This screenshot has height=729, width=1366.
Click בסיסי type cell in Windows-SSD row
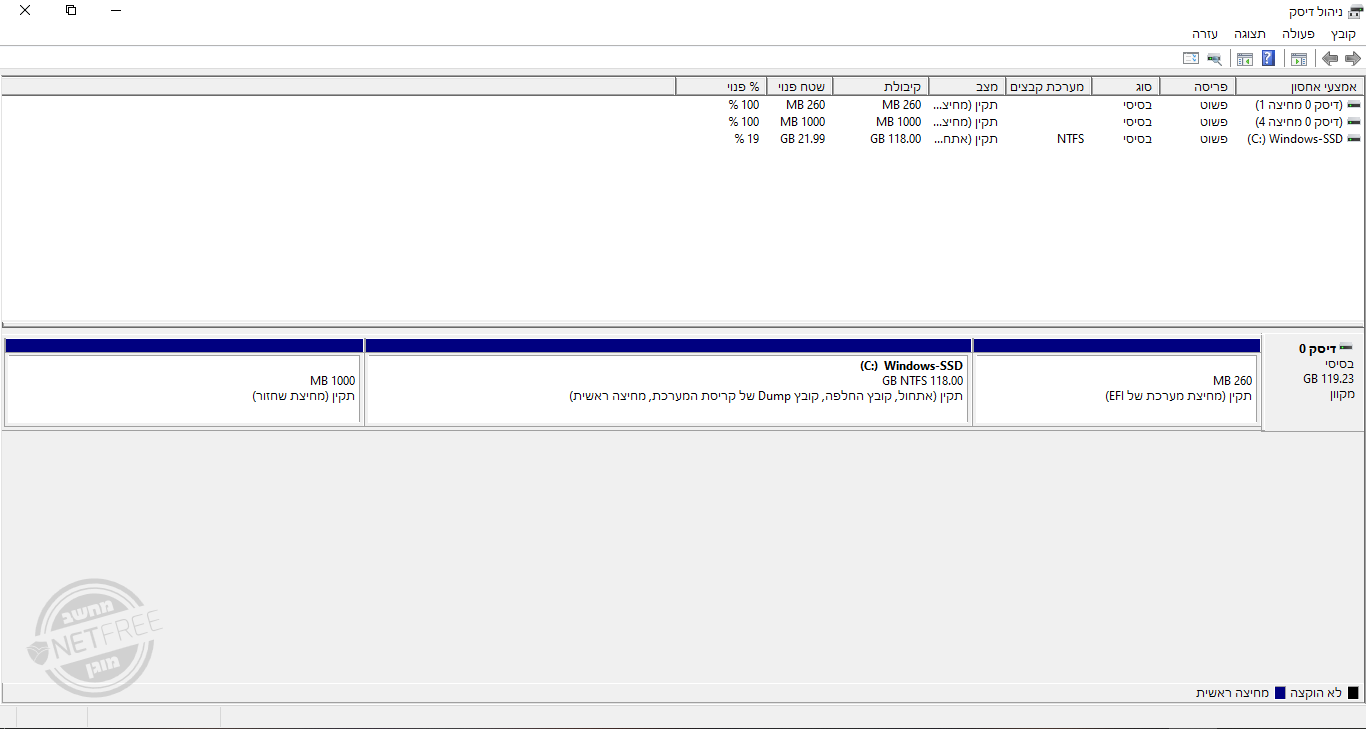point(1137,139)
